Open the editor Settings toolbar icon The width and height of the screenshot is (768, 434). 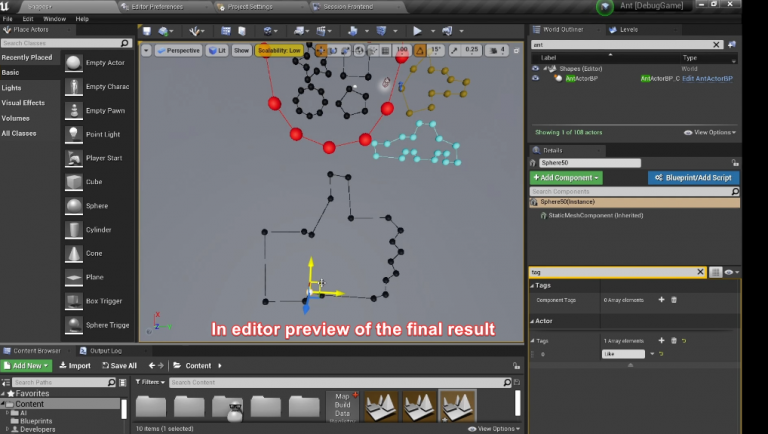[x=267, y=31]
